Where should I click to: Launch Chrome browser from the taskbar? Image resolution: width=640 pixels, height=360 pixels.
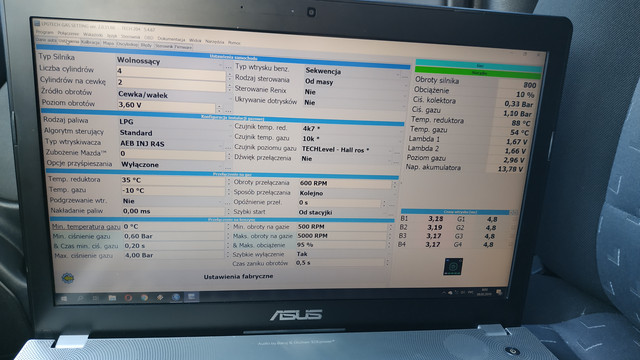pyautogui.click(x=144, y=298)
